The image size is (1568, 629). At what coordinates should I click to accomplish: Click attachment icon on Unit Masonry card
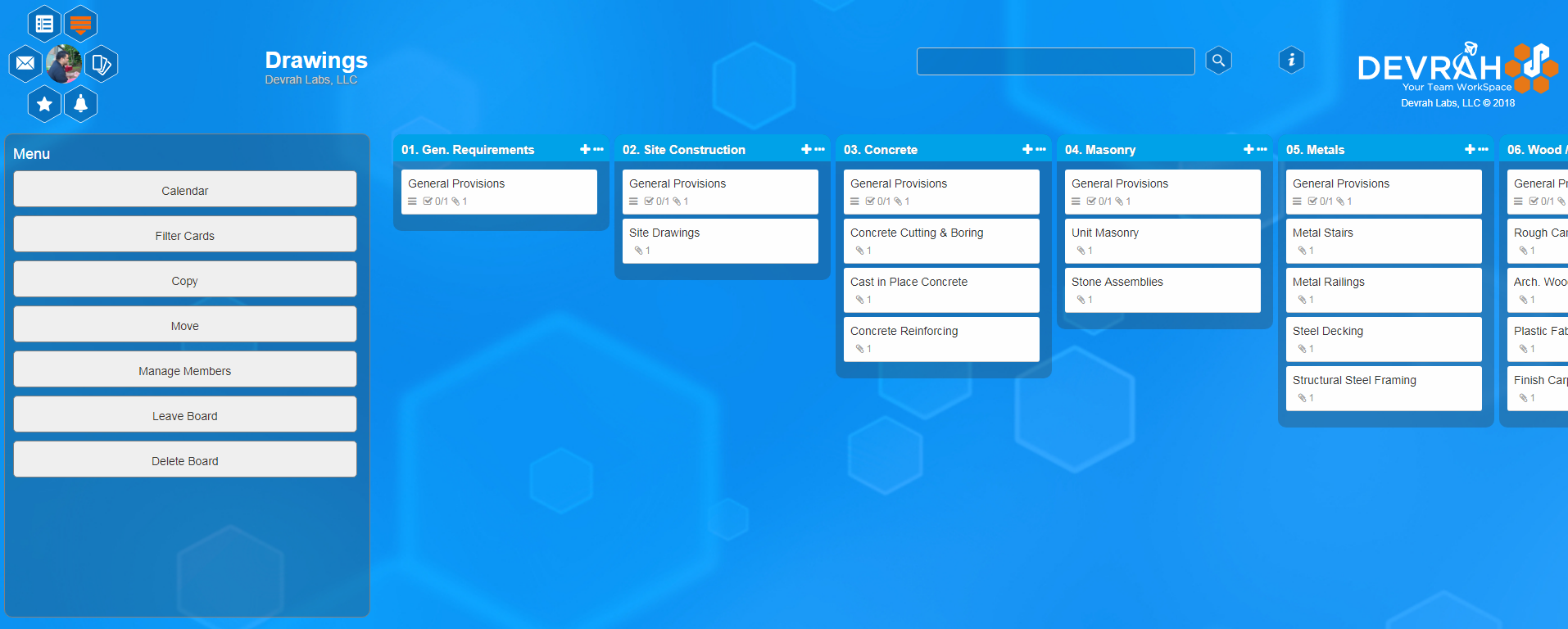(1081, 251)
